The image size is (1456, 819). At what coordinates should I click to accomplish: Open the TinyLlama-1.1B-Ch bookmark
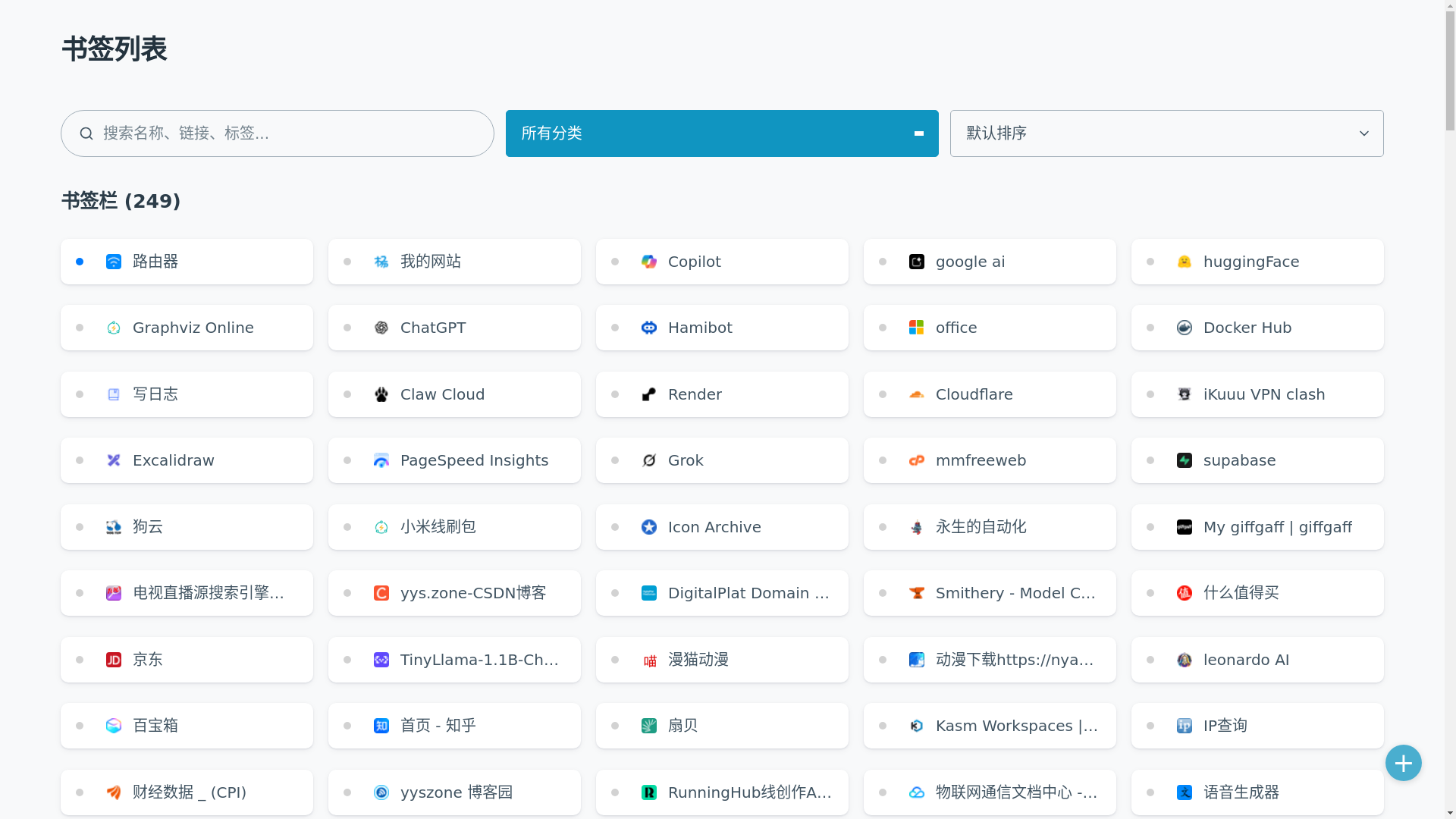pyautogui.click(x=454, y=660)
